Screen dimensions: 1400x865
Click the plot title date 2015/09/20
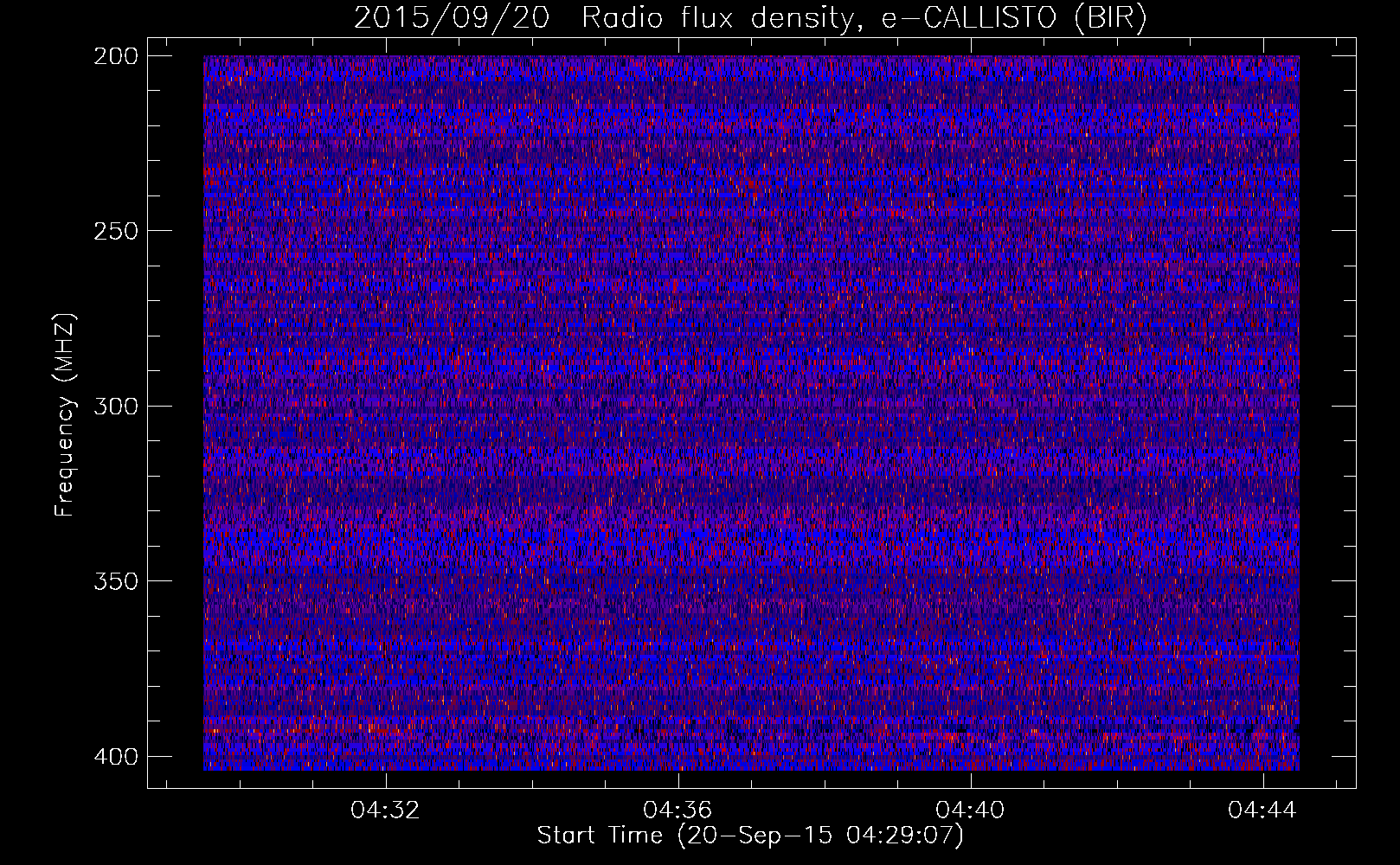pyautogui.click(x=452, y=18)
